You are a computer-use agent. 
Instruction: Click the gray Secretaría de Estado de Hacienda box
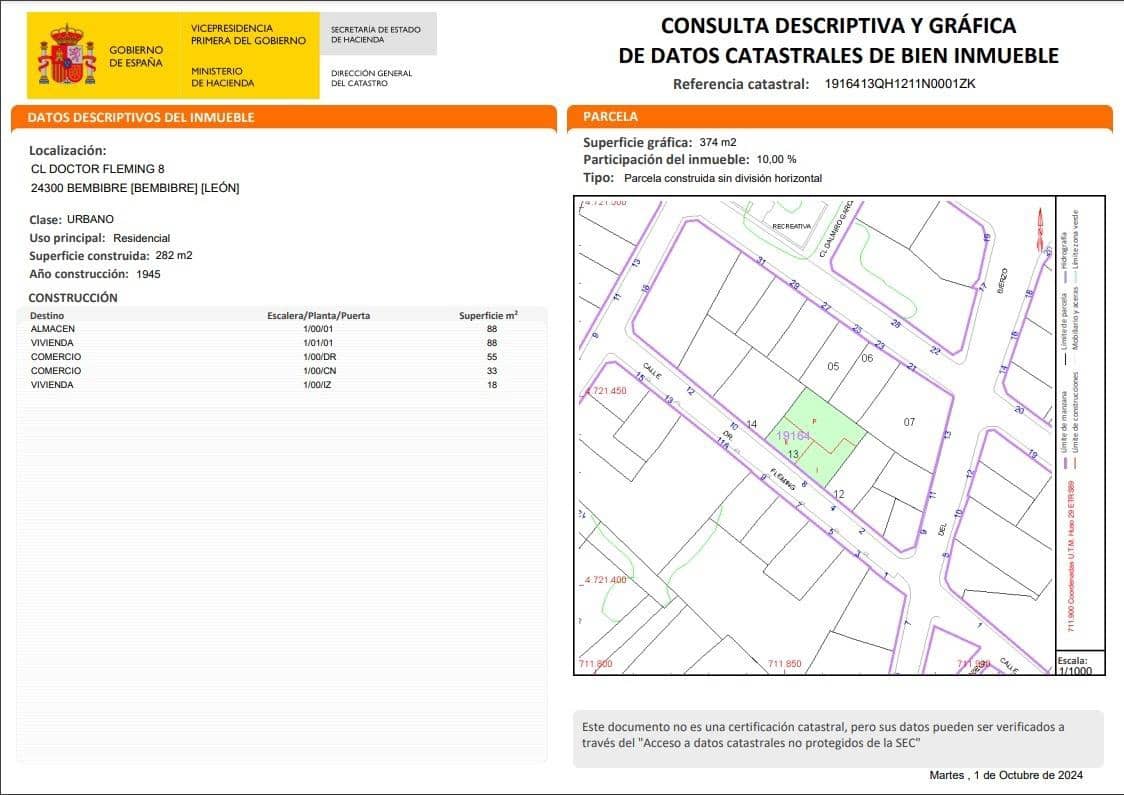378,34
